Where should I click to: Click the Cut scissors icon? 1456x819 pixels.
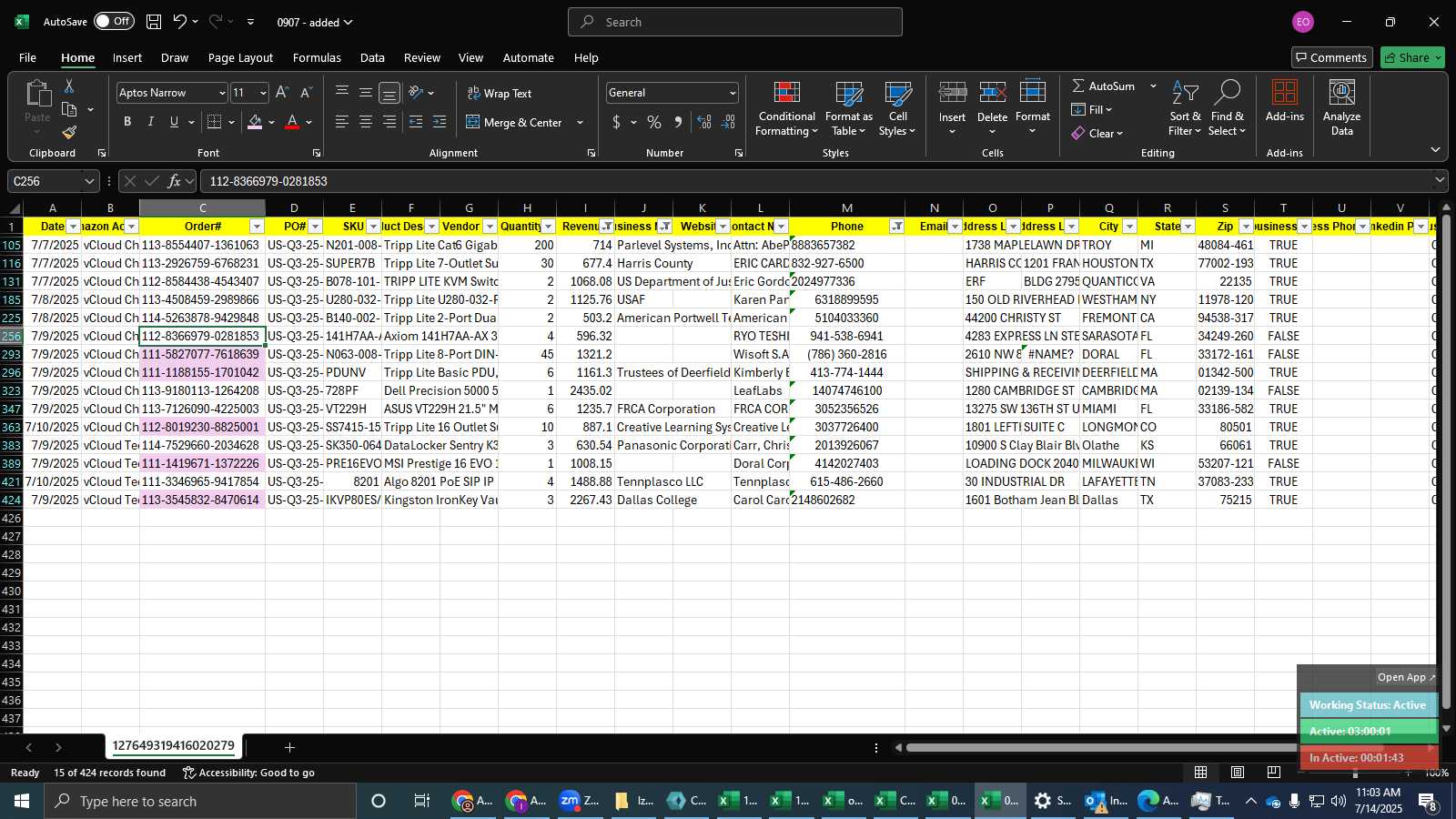[69, 86]
